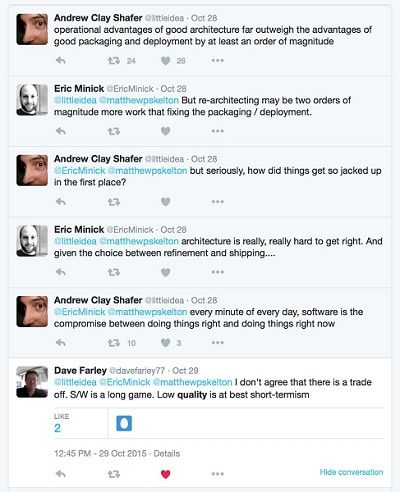Reply to 'architecture is really hard' tweet
The height and width of the screenshot is (492, 400).
pyautogui.click(x=60, y=272)
